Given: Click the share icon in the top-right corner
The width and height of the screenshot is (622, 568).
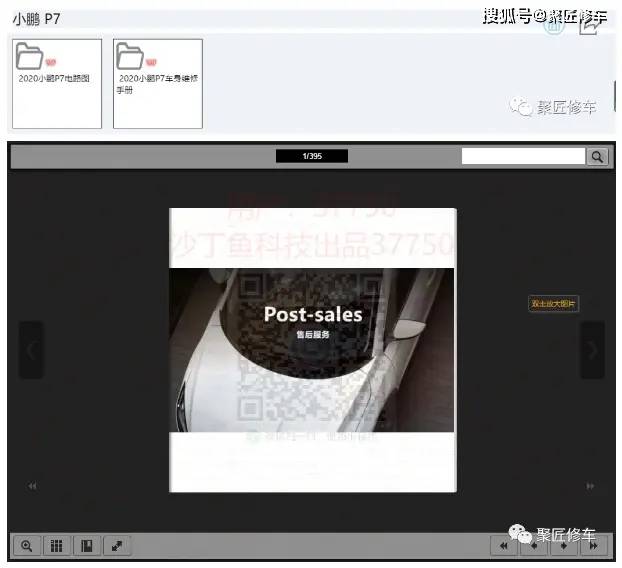Looking at the screenshot, I should [589, 26].
